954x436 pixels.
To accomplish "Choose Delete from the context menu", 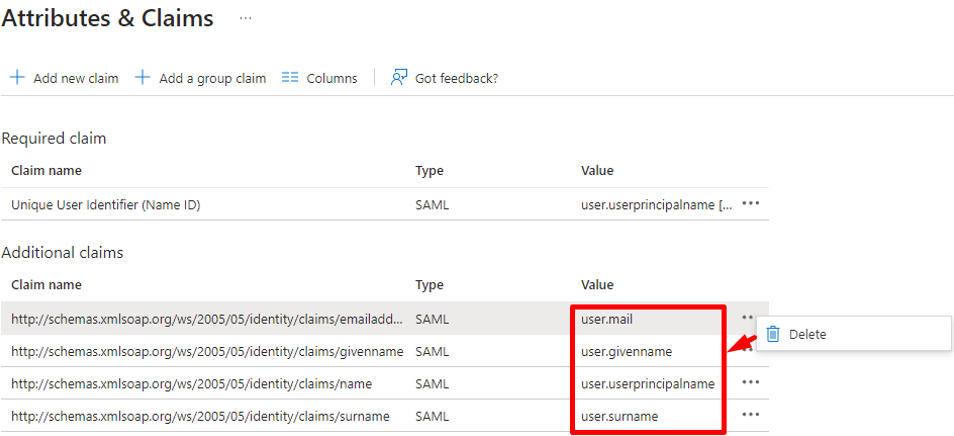I will tap(807, 334).
